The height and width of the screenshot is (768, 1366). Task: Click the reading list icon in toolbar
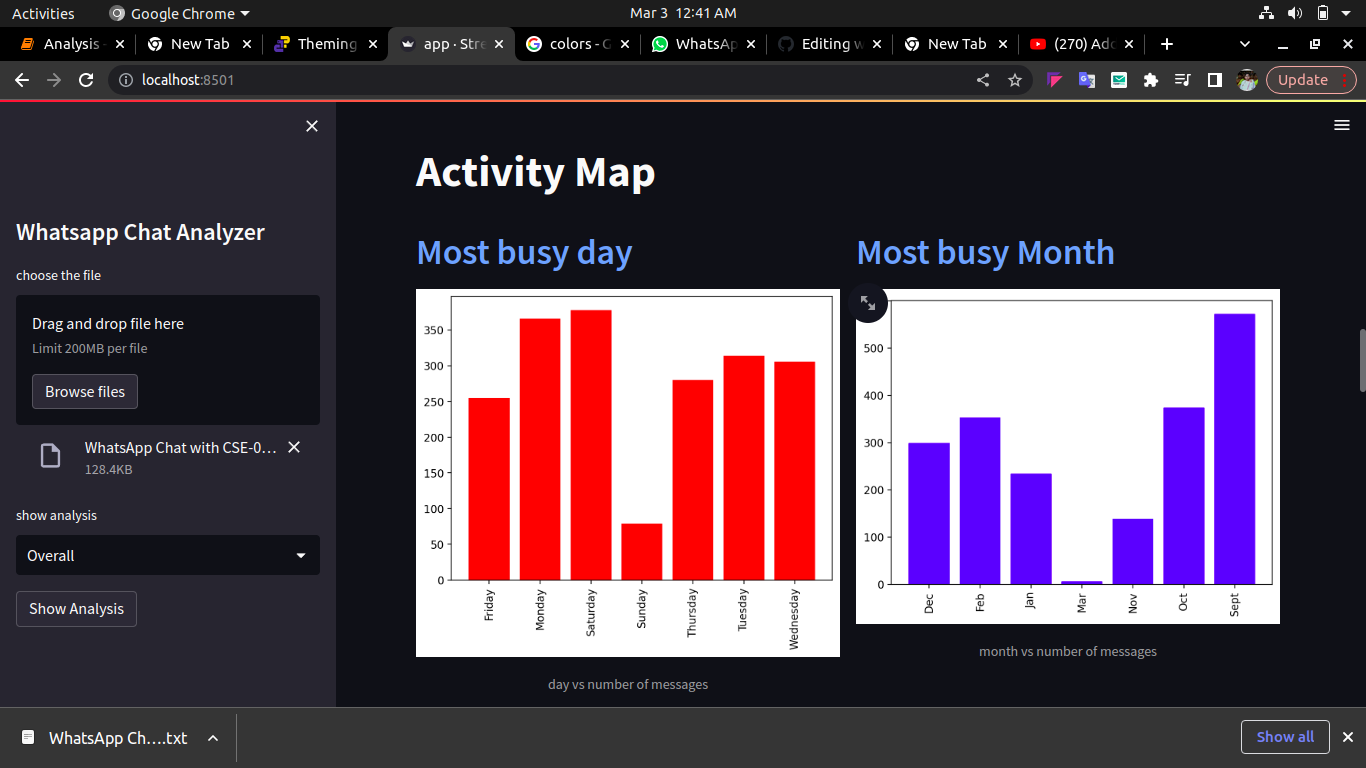(x=1182, y=79)
